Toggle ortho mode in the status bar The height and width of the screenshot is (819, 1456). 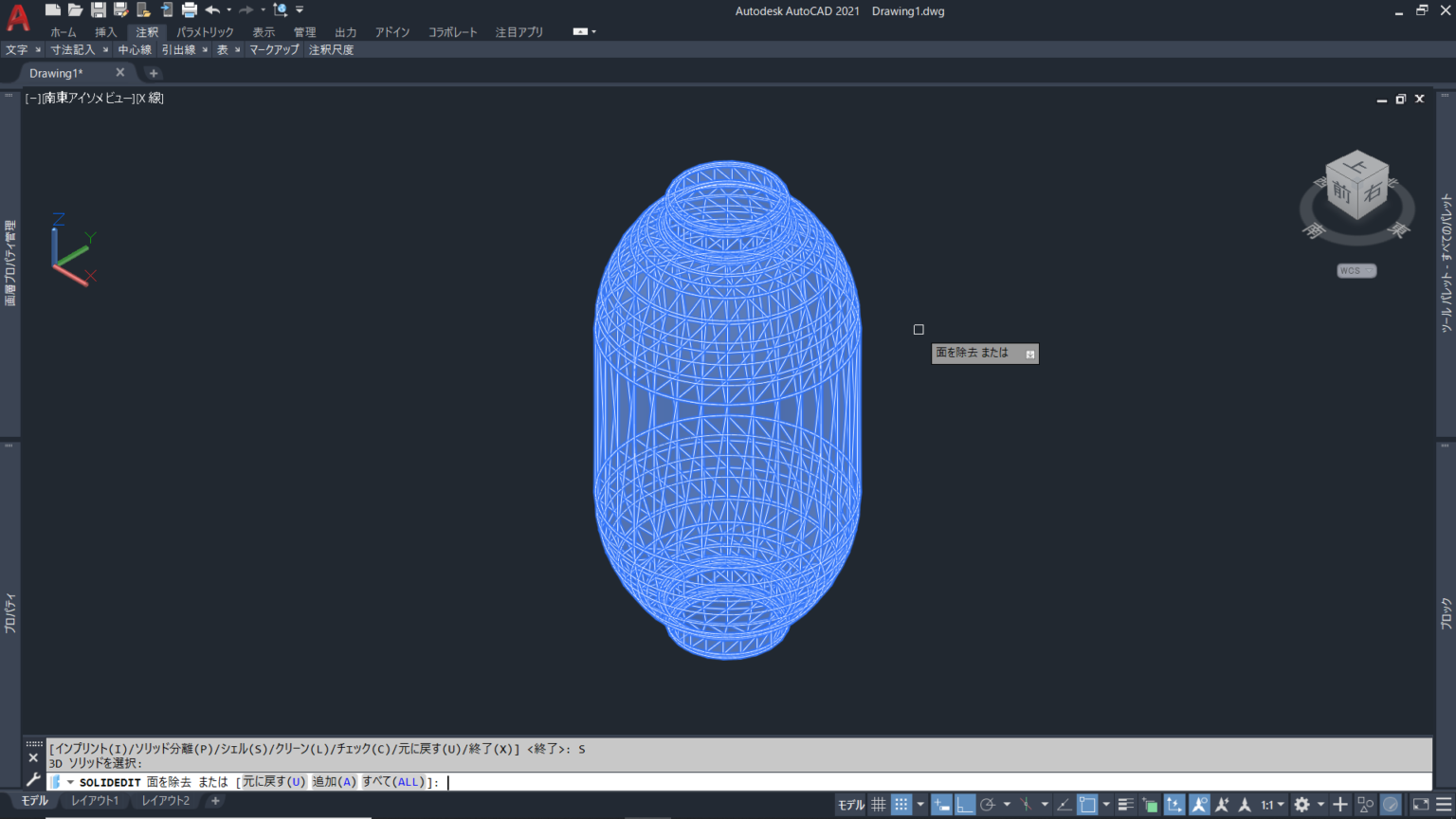coord(963,804)
